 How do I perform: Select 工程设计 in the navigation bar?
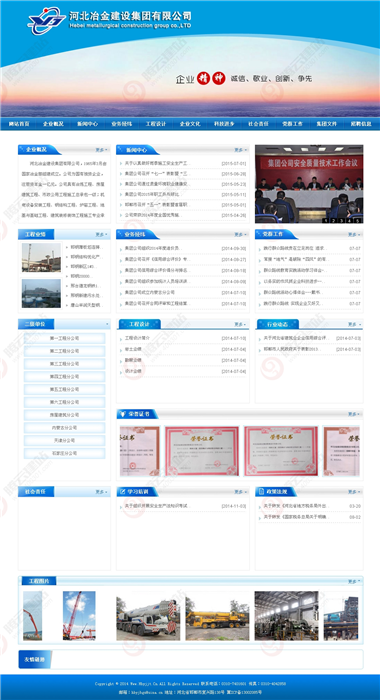pyautogui.click(x=156, y=124)
